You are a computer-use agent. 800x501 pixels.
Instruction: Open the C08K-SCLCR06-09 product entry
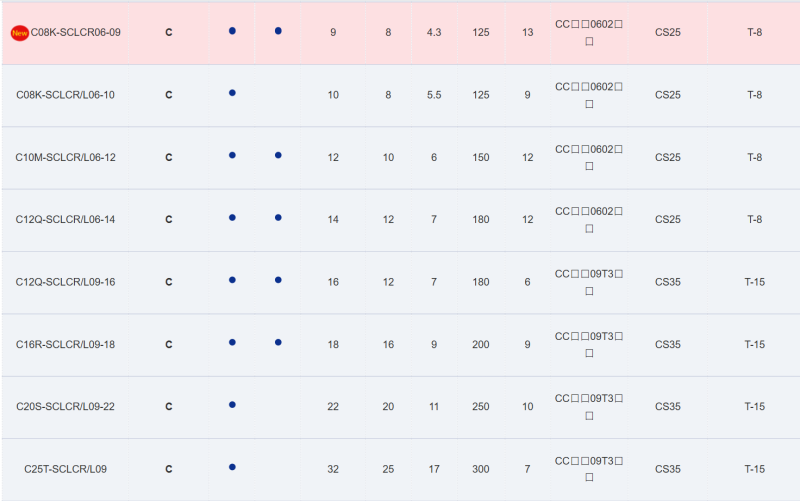coord(76,33)
